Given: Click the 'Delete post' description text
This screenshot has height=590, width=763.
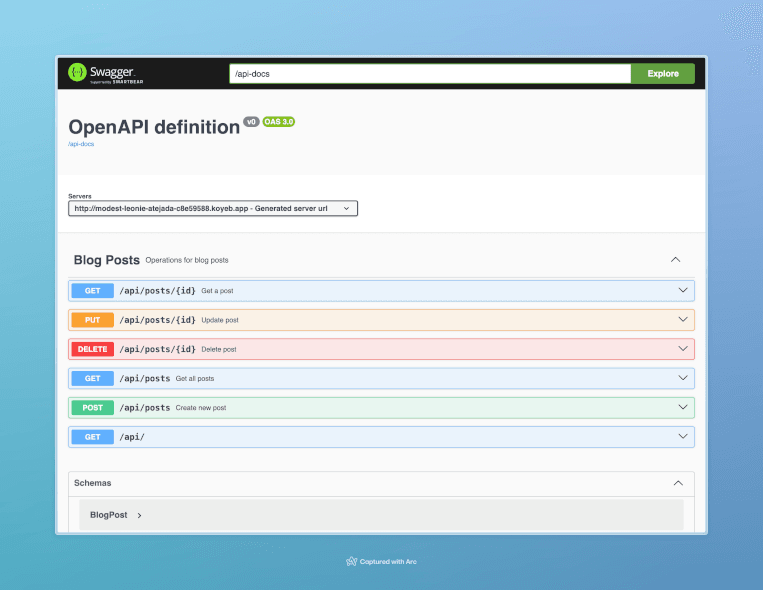Looking at the screenshot, I should (219, 349).
